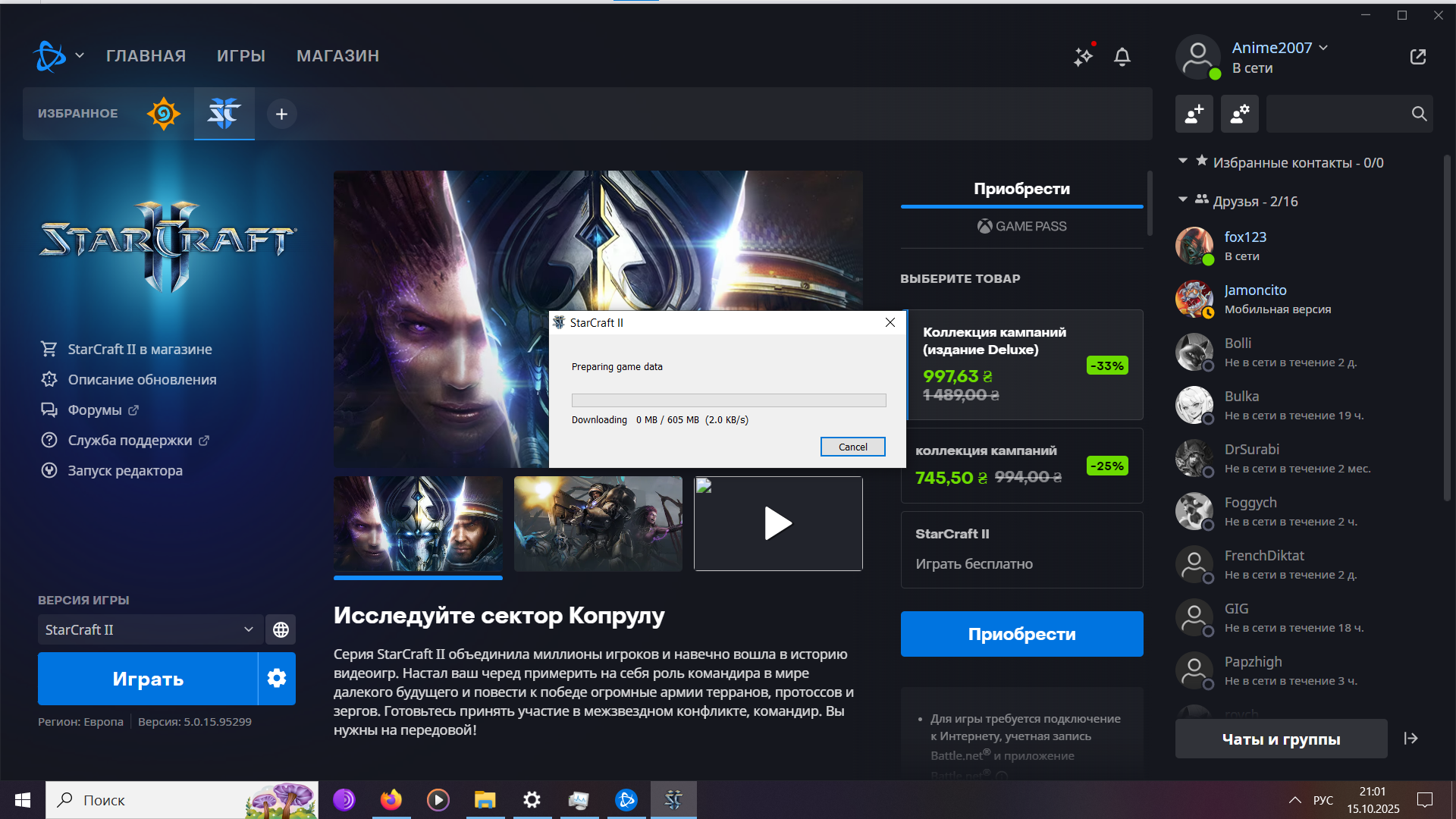Open Описание обновления link
The height and width of the screenshot is (819, 1456).
(142, 379)
